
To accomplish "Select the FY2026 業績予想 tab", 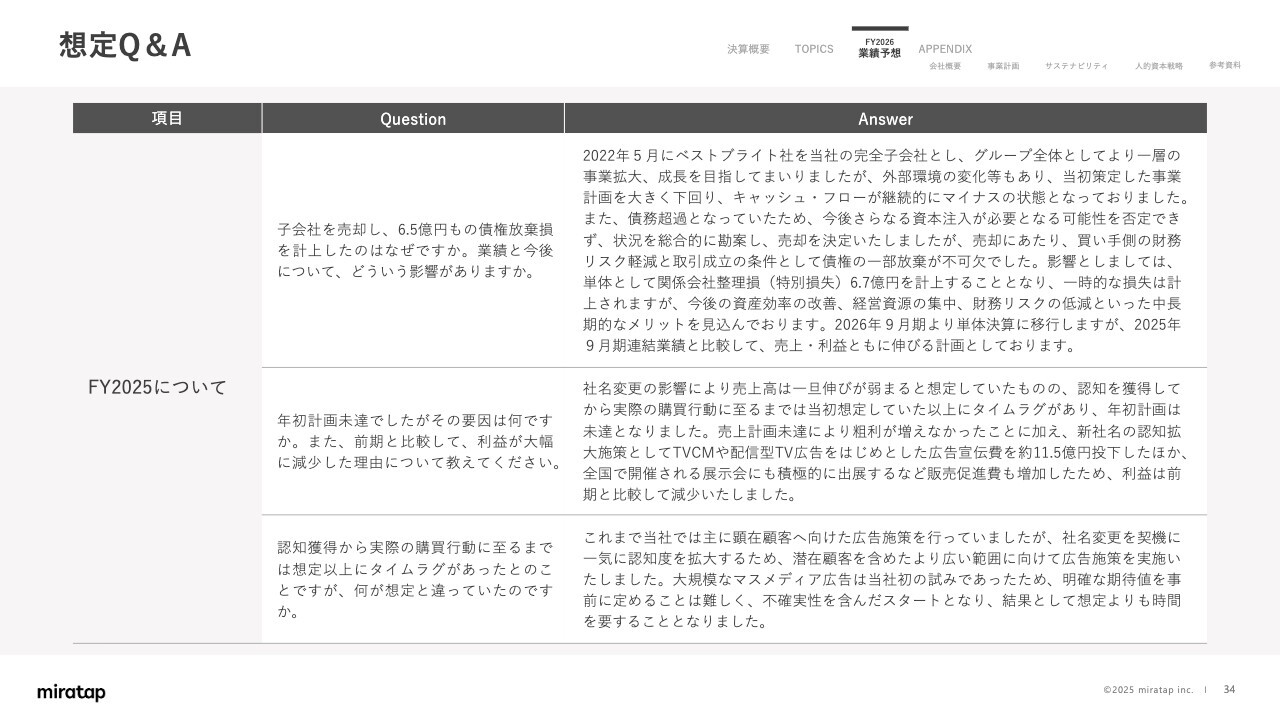I will click(x=879, y=48).
